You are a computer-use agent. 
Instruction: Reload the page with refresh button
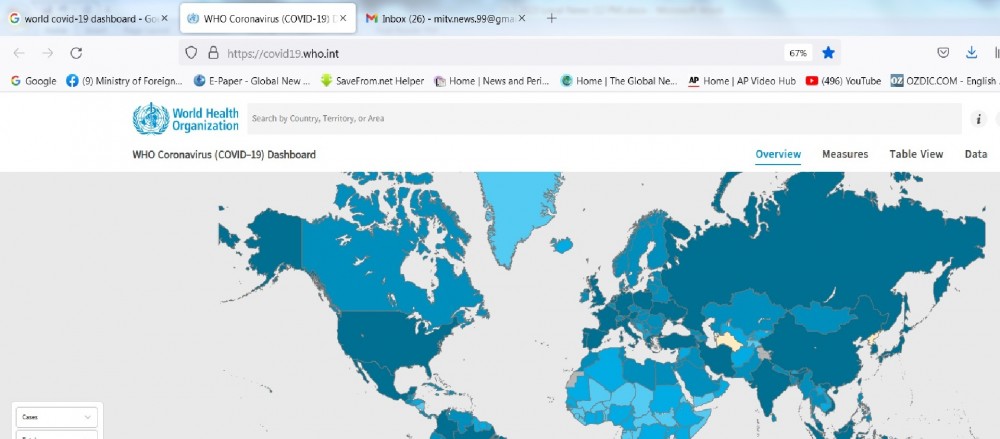(x=76, y=53)
